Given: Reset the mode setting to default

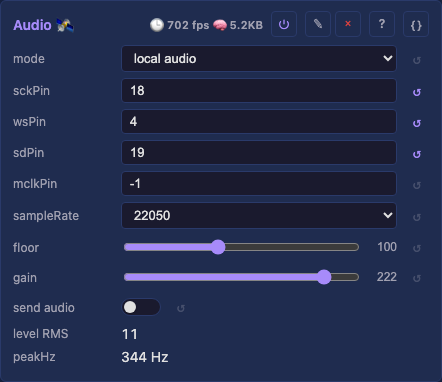Looking at the screenshot, I should pyautogui.click(x=417, y=60).
